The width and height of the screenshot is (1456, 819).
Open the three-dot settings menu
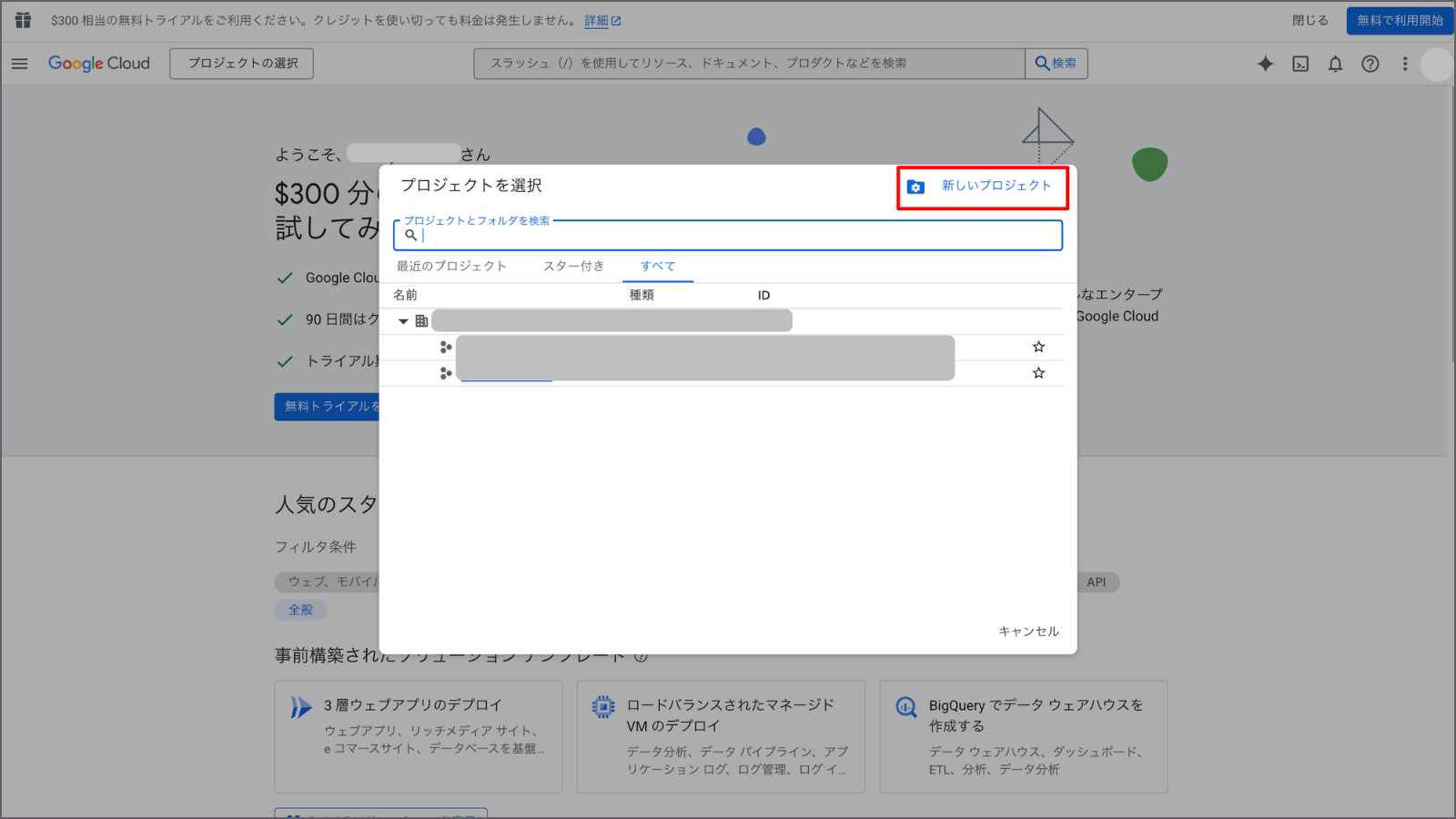1405,64
